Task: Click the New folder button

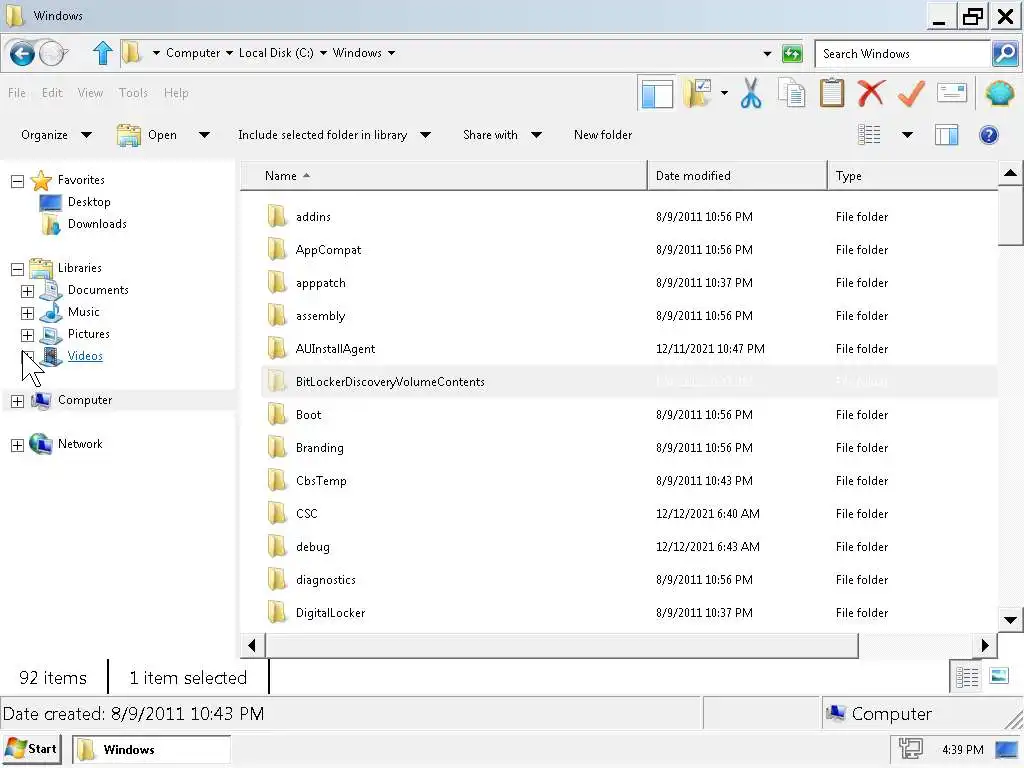Action: coord(603,135)
